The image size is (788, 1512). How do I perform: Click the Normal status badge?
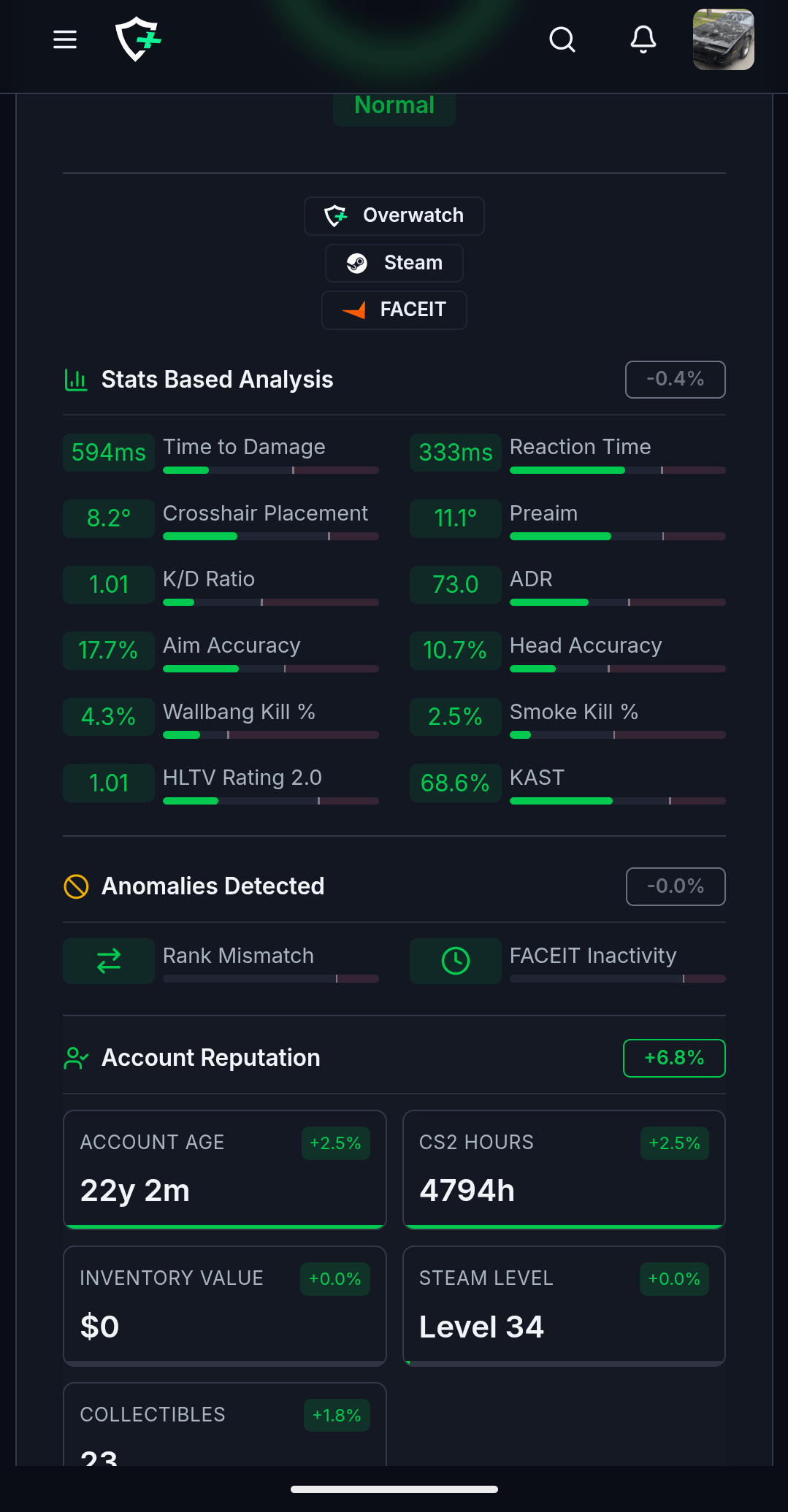click(x=394, y=107)
